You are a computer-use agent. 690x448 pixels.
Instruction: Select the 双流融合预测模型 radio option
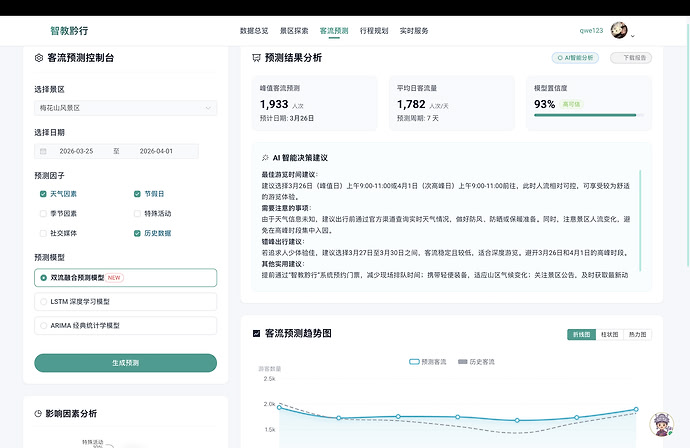(125, 278)
